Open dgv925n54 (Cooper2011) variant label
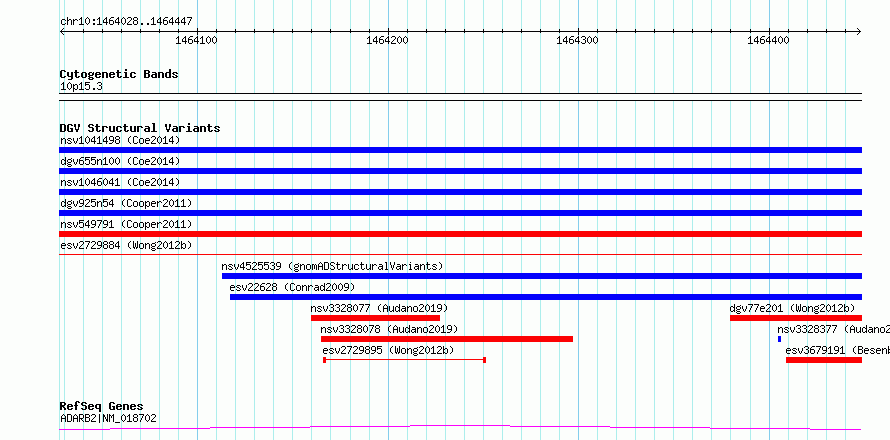 tap(126, 203)
